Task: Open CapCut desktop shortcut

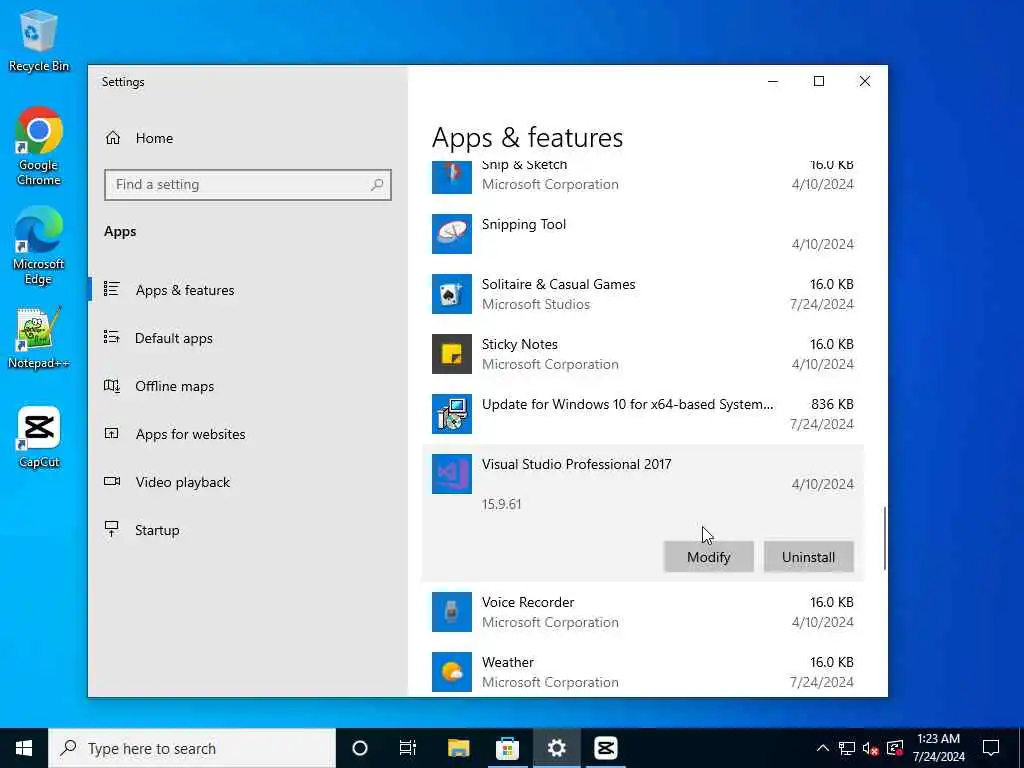Action: pos(39,438)
